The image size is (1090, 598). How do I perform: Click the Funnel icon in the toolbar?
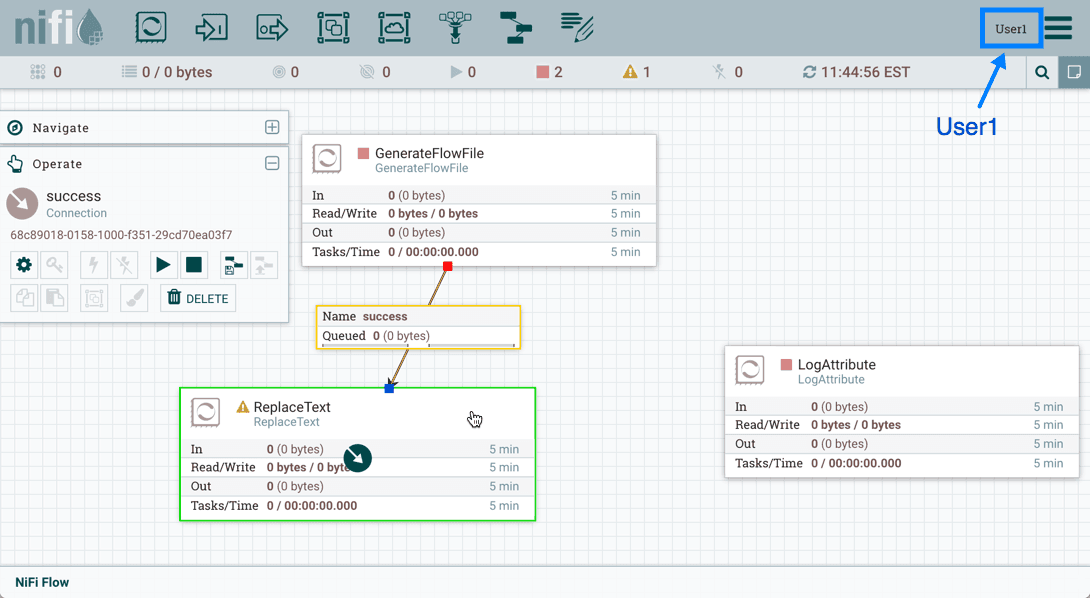point(455,27)
